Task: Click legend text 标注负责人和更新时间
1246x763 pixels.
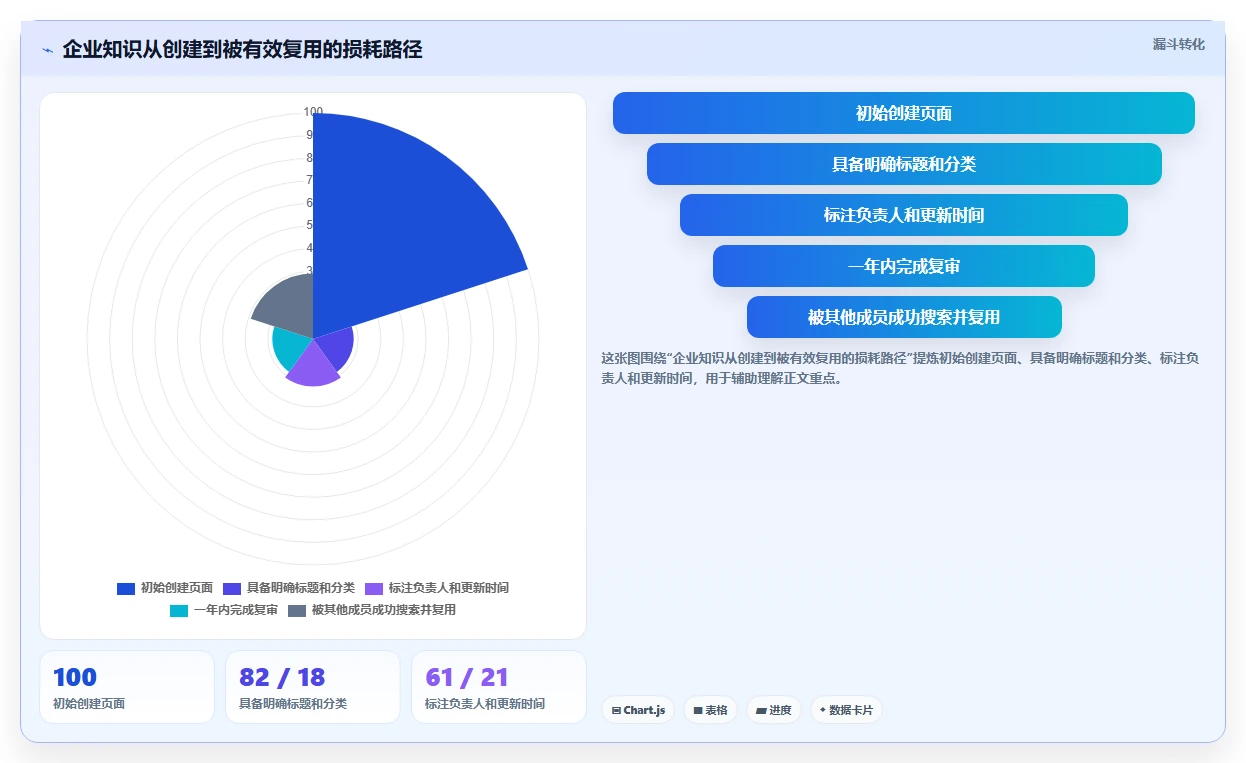Action: [449, 588]
